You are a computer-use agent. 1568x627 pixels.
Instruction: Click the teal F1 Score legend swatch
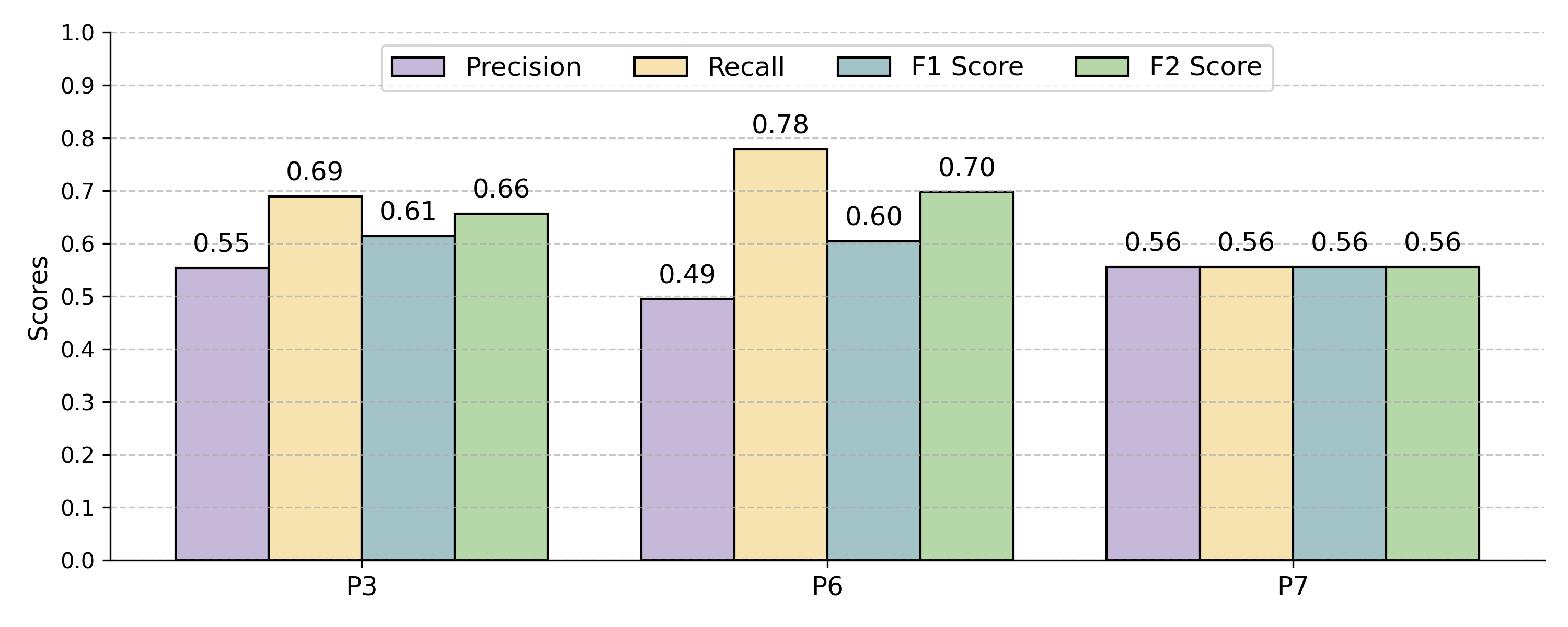pyautogui.click(x=863, y=66)
